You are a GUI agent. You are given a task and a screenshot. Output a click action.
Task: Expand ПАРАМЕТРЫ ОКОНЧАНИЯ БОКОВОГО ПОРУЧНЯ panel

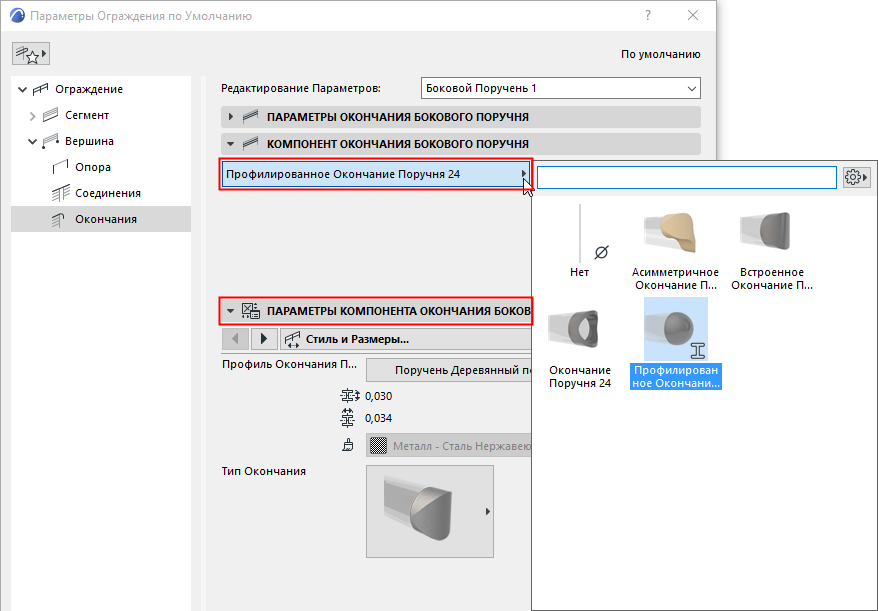231,117
